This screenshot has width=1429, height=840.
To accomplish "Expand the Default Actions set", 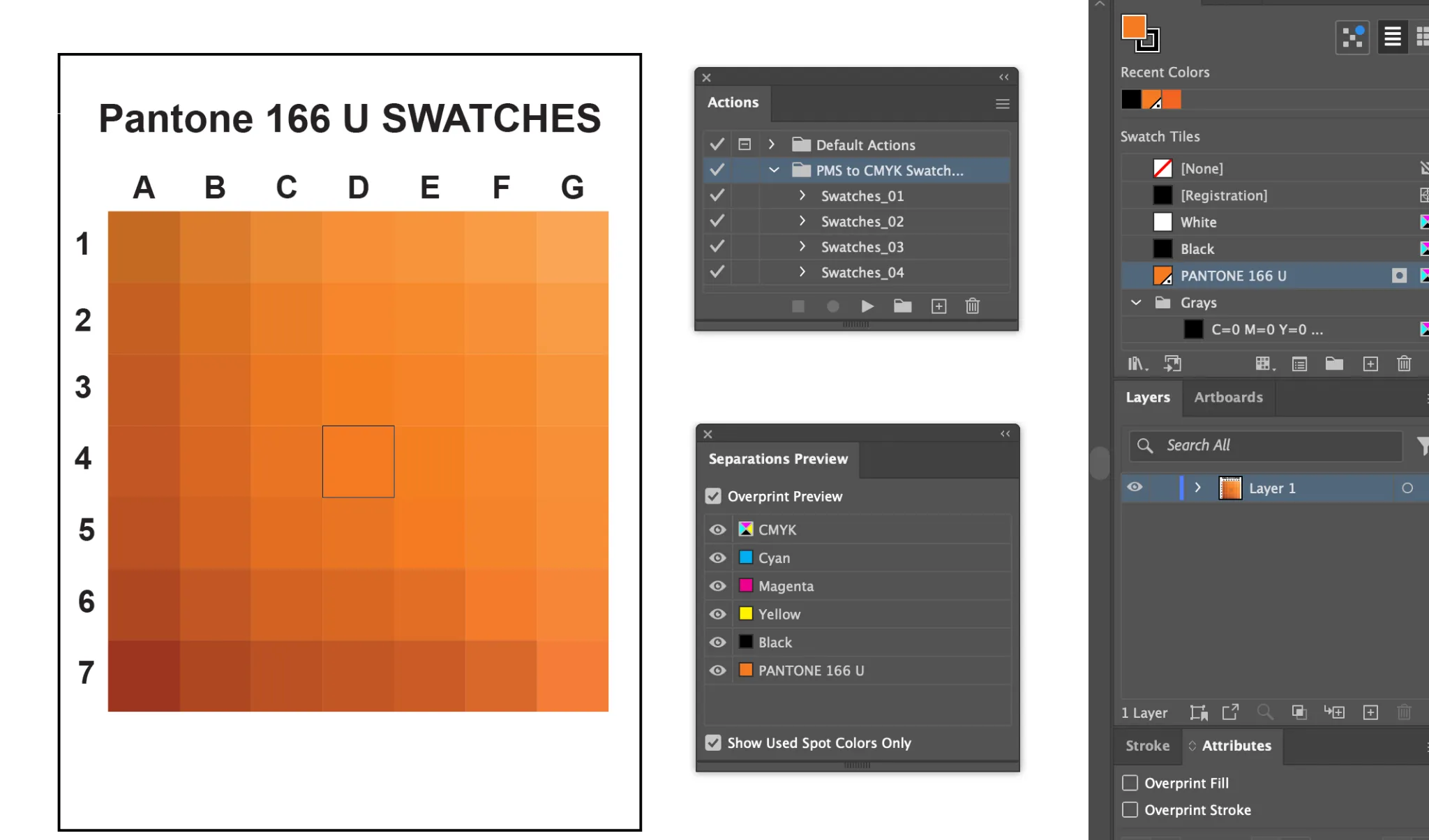I will pos(772,144).
